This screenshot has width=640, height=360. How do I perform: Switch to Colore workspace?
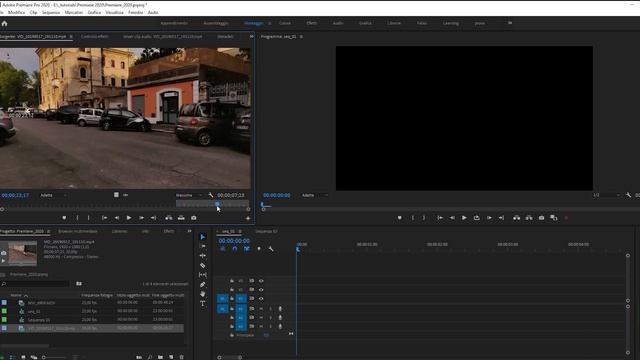(x=285, y=23)
